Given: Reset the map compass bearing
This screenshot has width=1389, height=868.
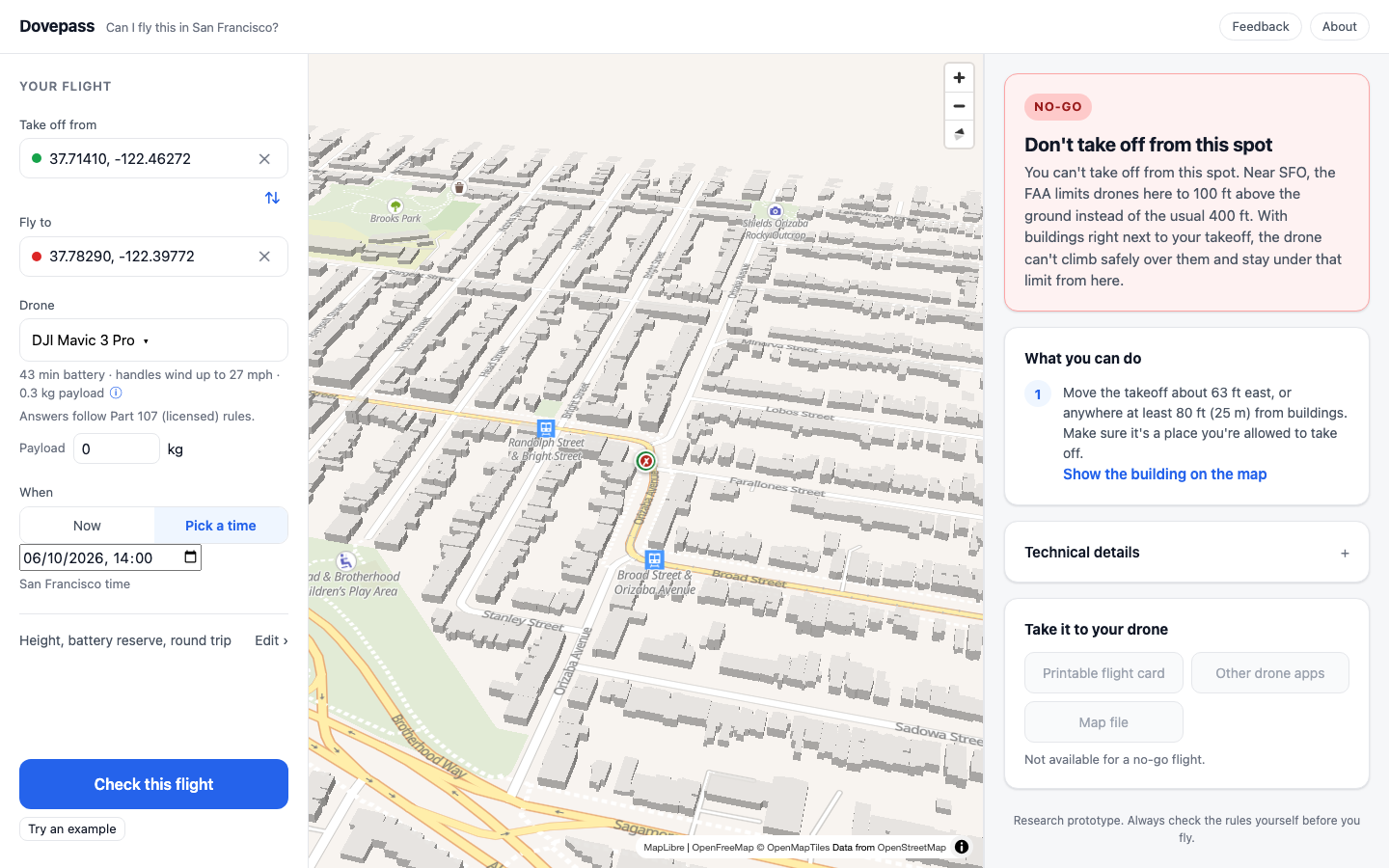Looking at the screenshot, I should coord(959,134).
